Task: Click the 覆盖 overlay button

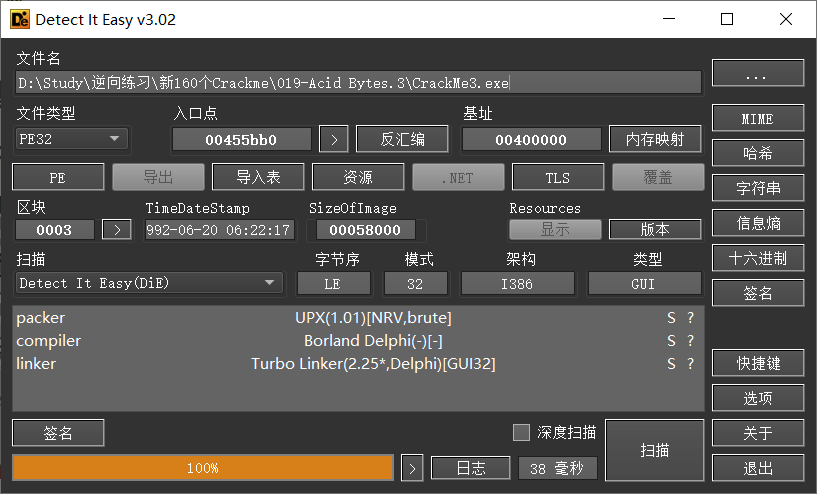Action: coord(658,177)
